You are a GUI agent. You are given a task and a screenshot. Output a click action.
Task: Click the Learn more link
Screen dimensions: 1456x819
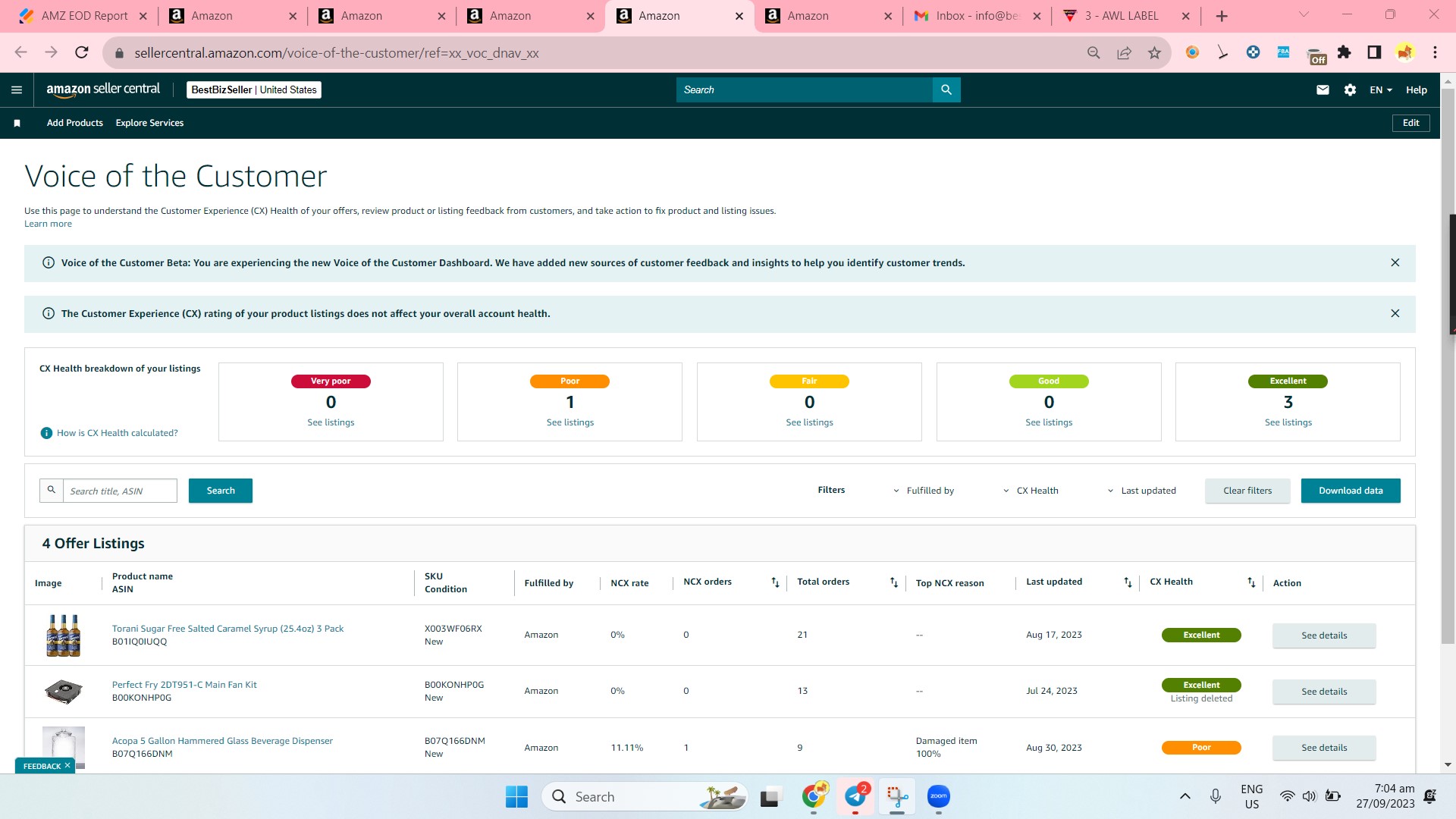tap(48, 224)
